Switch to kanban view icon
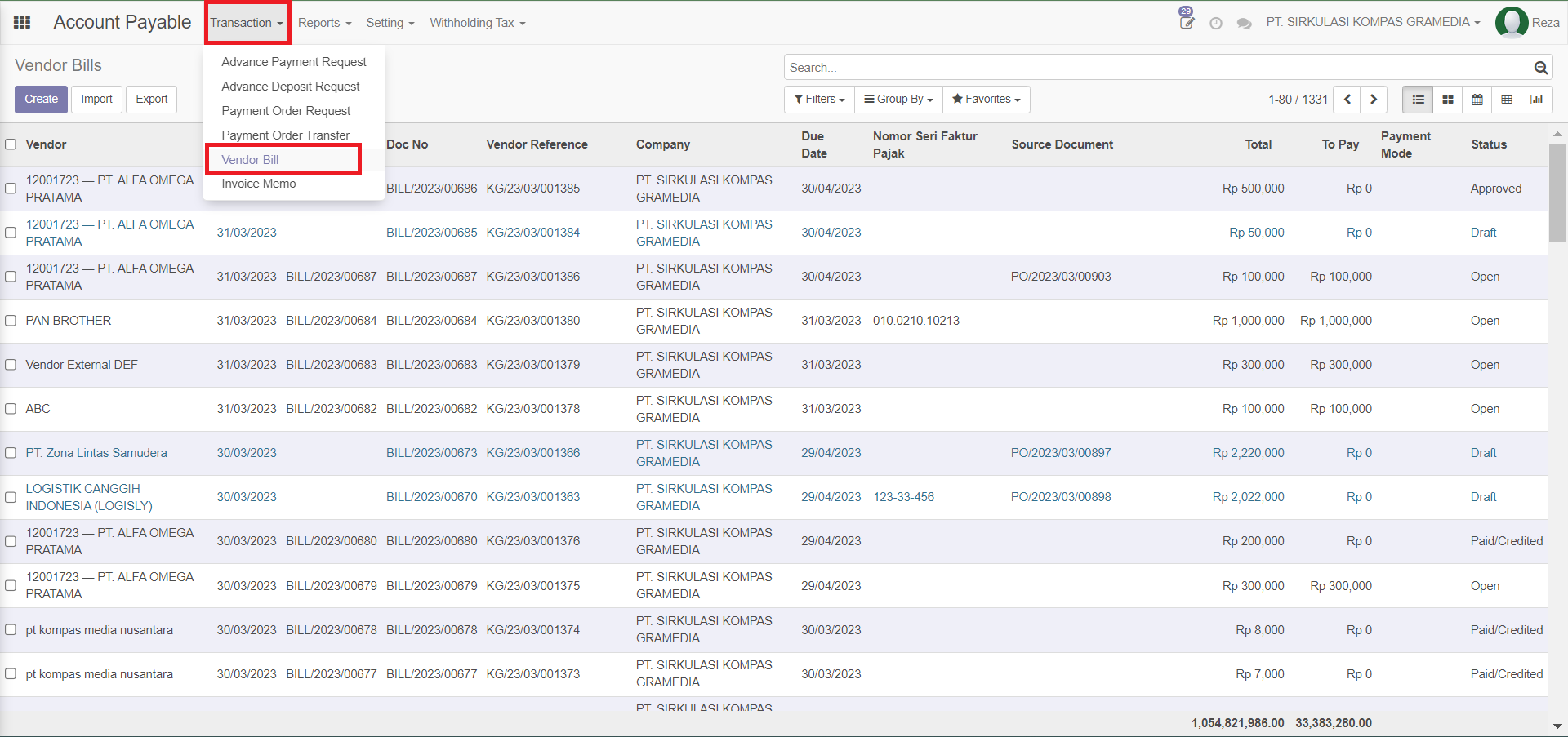 point(1448,100)
